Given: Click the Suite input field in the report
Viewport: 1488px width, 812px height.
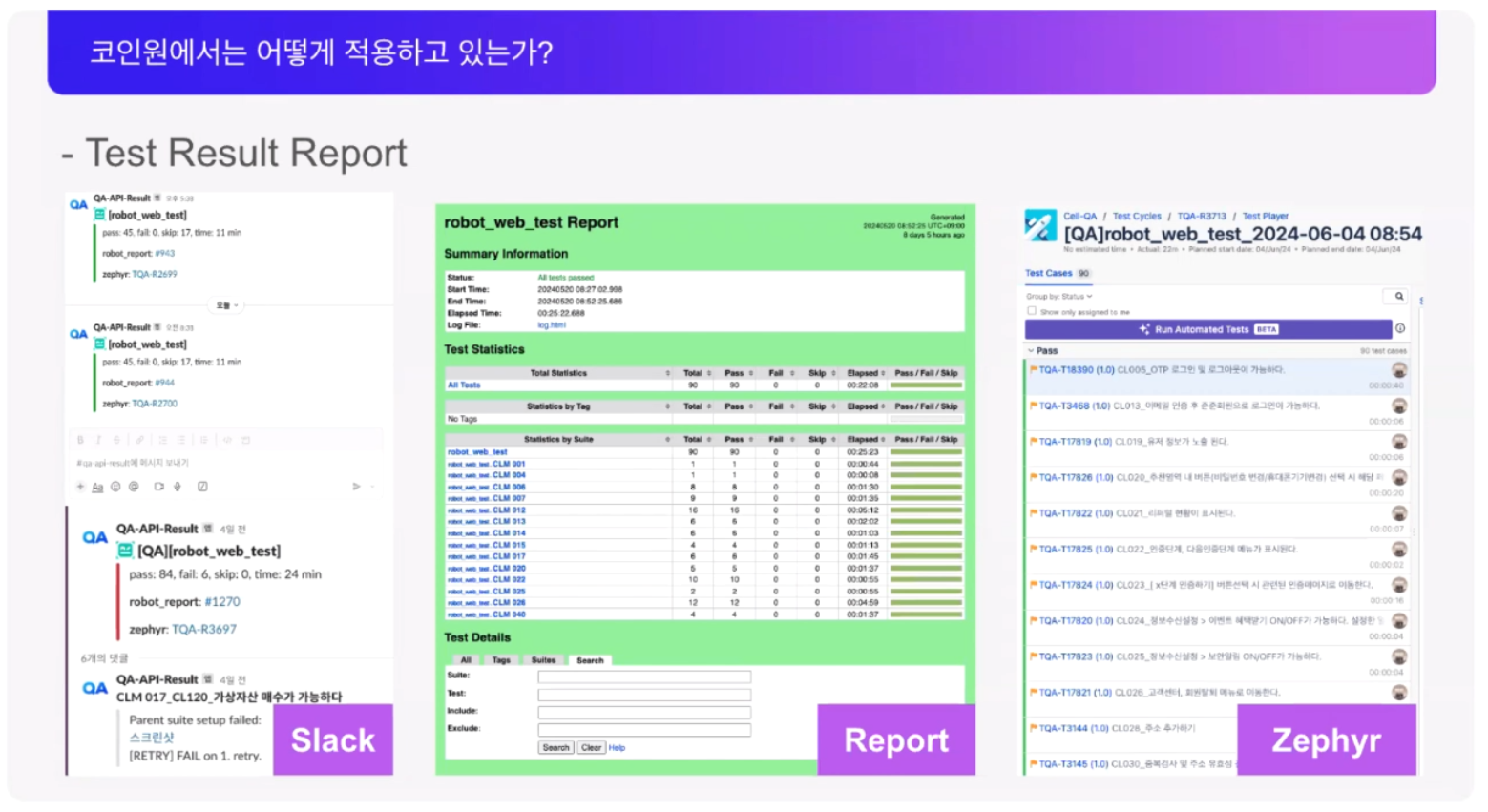Looking at the screenshot, I should pos(644,677).
